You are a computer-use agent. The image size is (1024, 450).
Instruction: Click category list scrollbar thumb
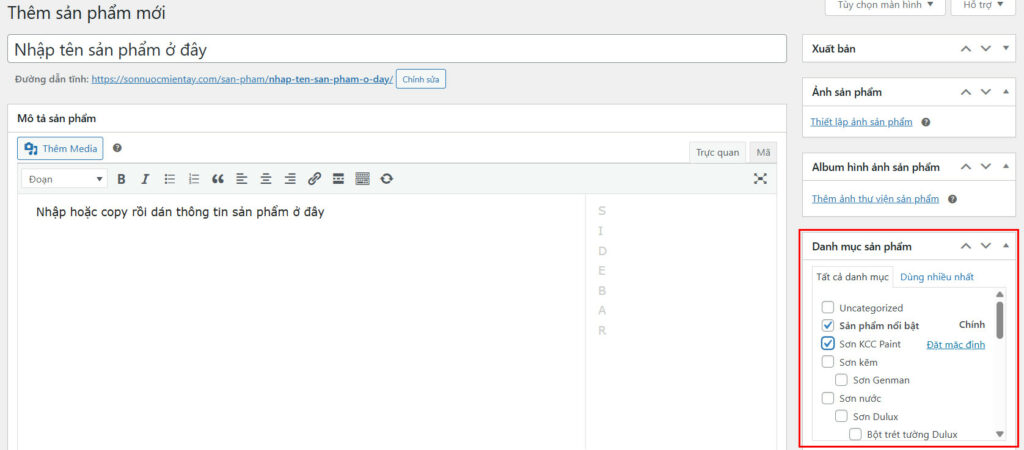coord(999,318)
